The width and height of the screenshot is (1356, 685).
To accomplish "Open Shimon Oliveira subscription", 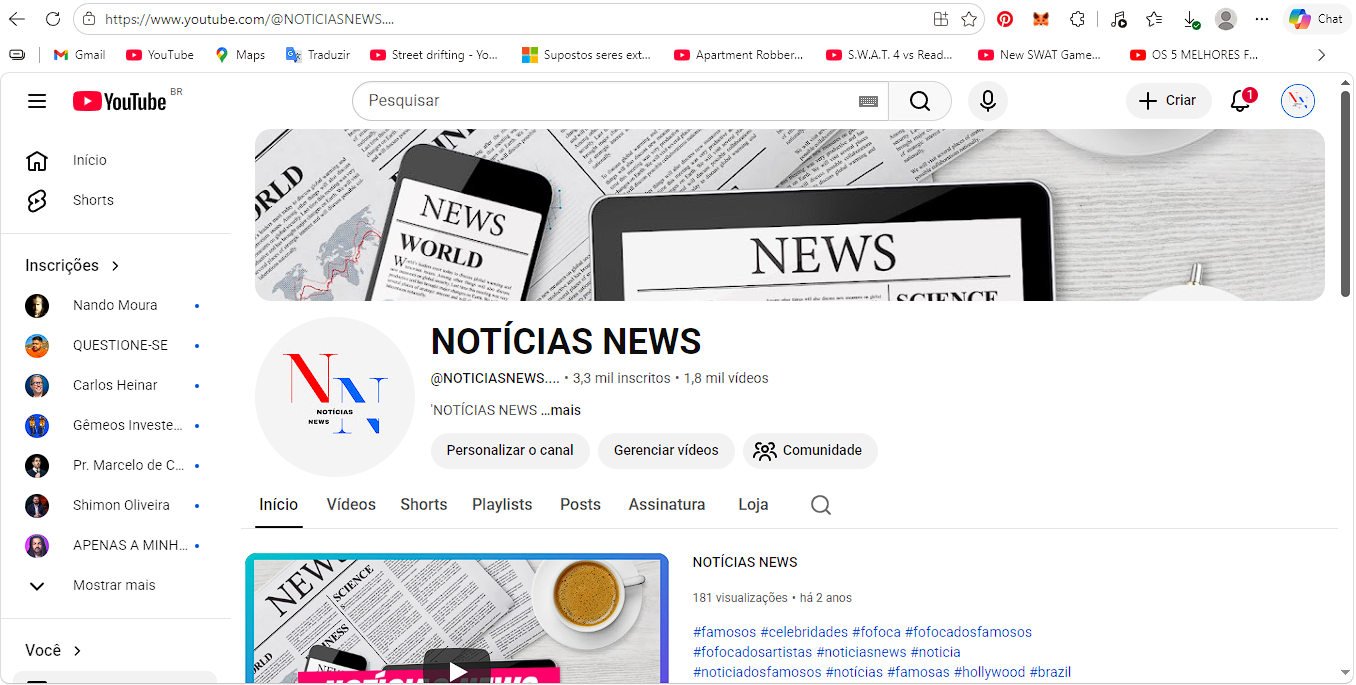I will coord(116,505).
